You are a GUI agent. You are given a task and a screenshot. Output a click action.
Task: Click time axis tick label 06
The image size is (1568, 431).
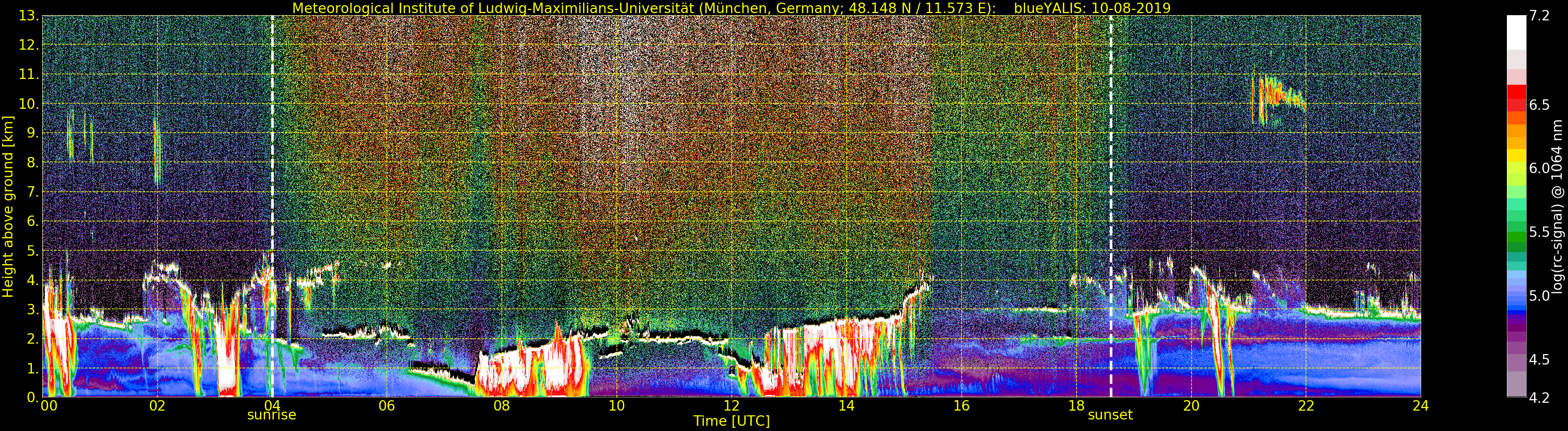coord(387,406)
